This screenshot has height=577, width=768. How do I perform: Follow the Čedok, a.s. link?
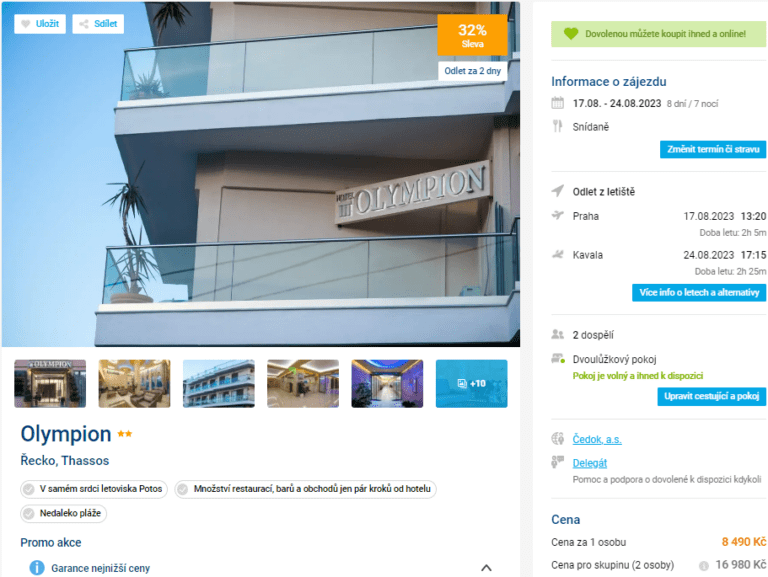(597, 439)
